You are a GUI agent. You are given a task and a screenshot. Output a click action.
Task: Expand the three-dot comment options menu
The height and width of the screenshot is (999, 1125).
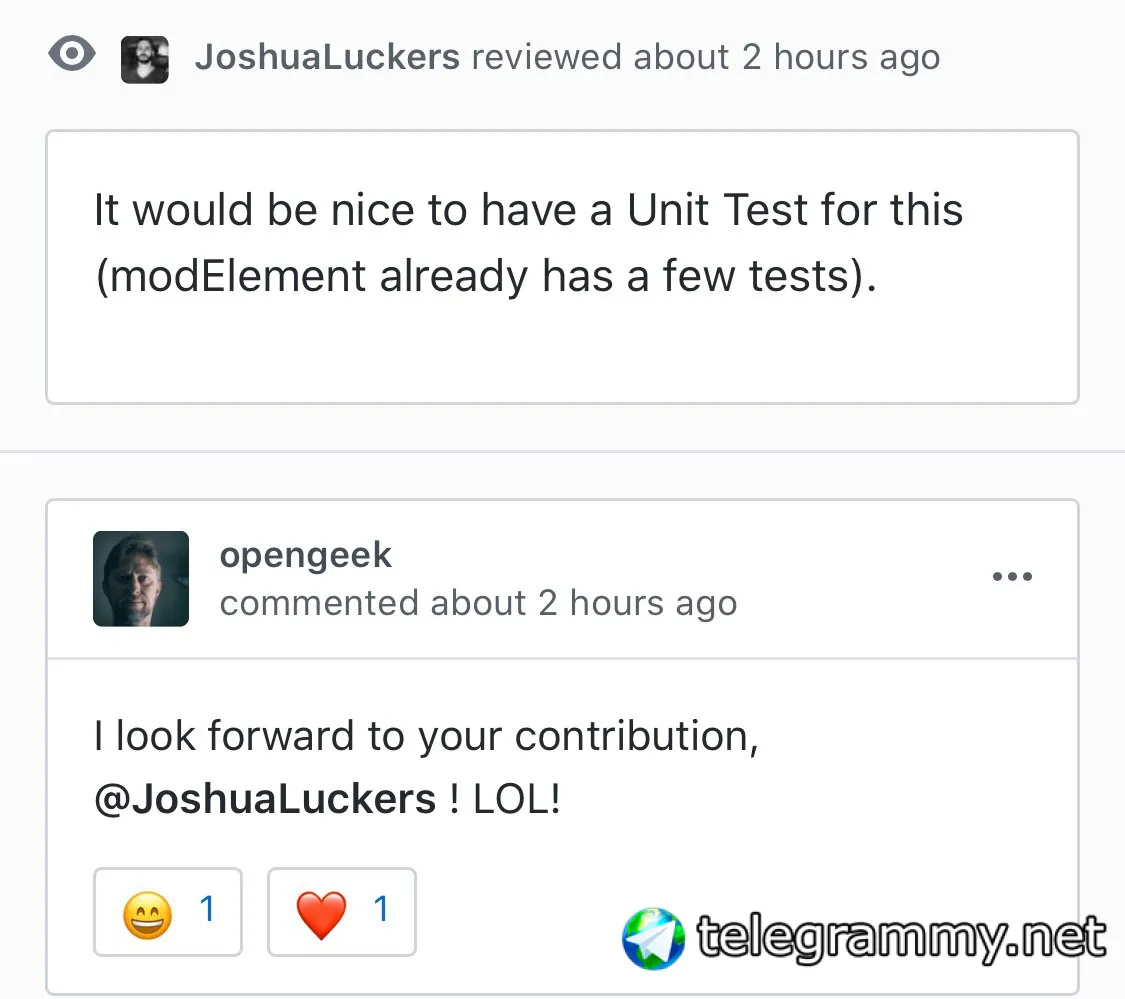click(1011, 577)
